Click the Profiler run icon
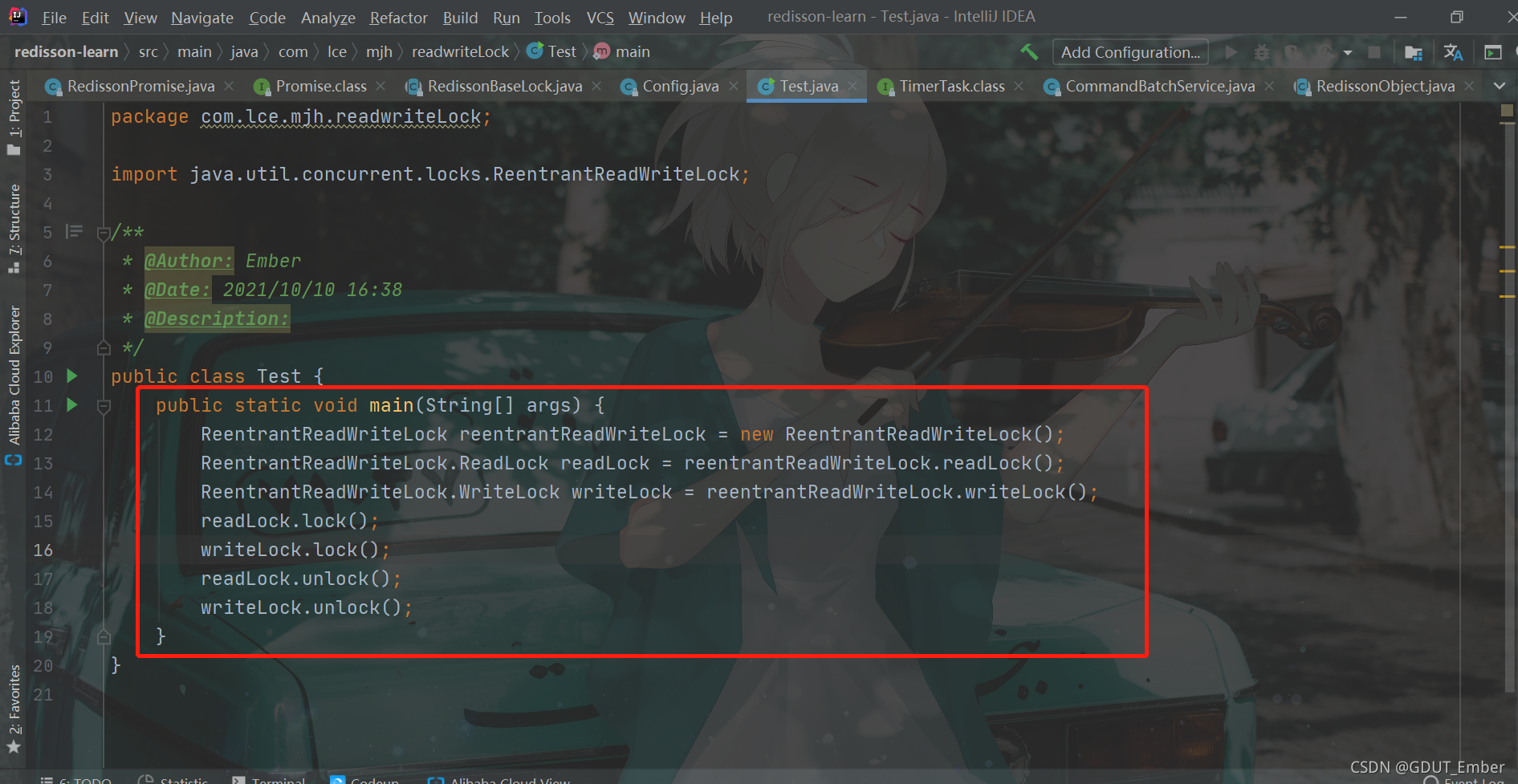Image resolution: width=1518 pixels, height=784 pixels. pos(1325,52)
